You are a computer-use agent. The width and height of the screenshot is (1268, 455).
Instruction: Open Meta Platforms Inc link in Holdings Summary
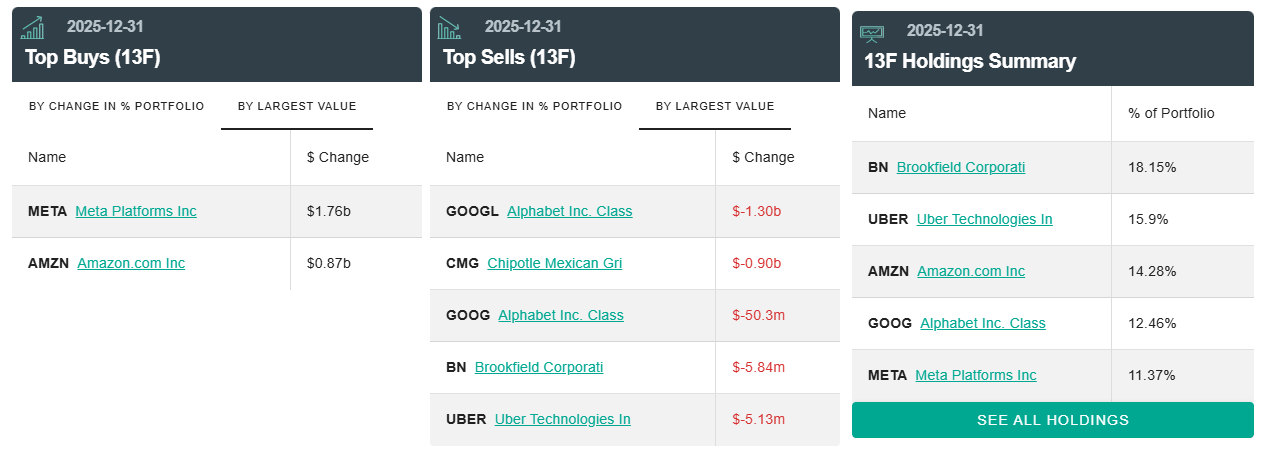pyautogui.click(x=976, y=375)
